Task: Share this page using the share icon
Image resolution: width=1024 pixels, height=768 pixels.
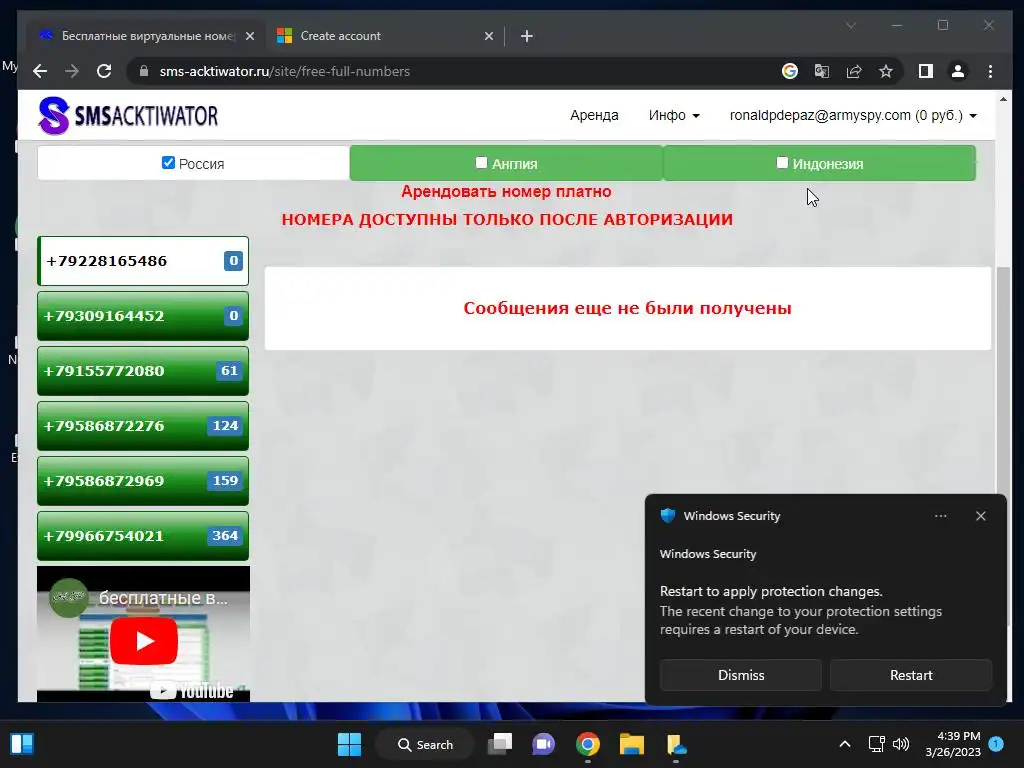Action: pos(854,71)
